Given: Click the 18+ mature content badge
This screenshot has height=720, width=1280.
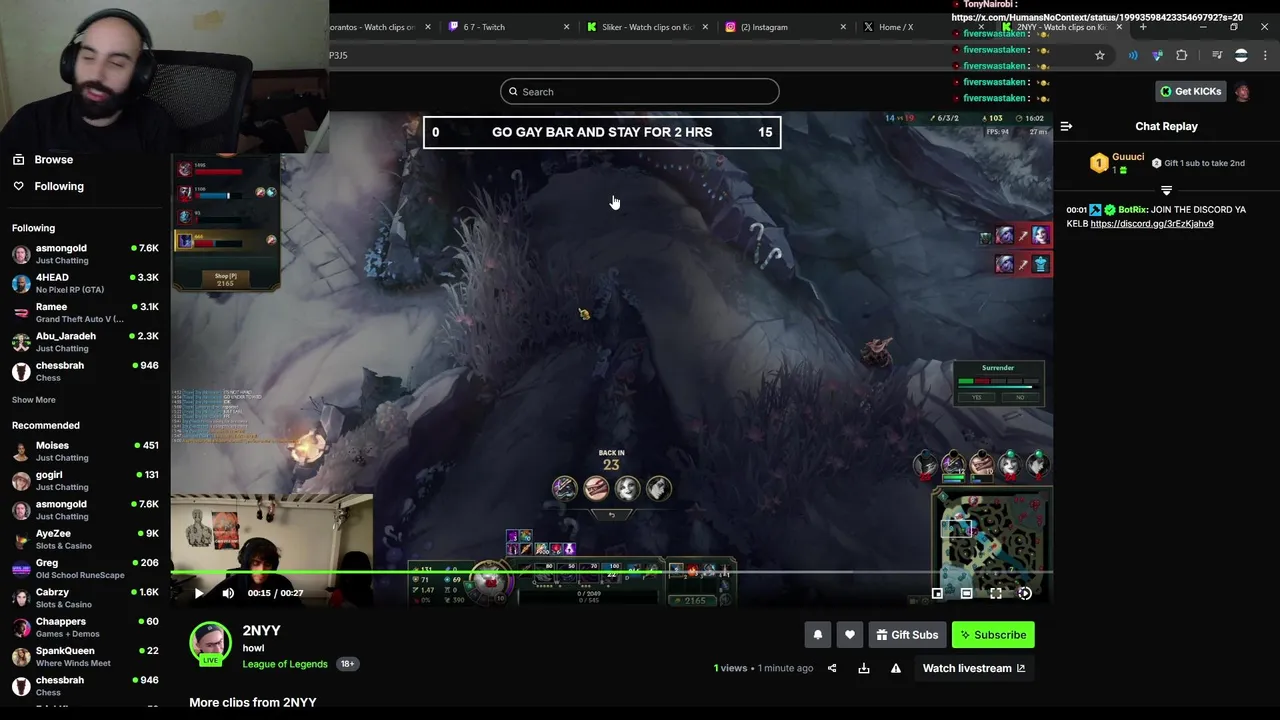Looking at the screenshot, I should coord(347,664).
